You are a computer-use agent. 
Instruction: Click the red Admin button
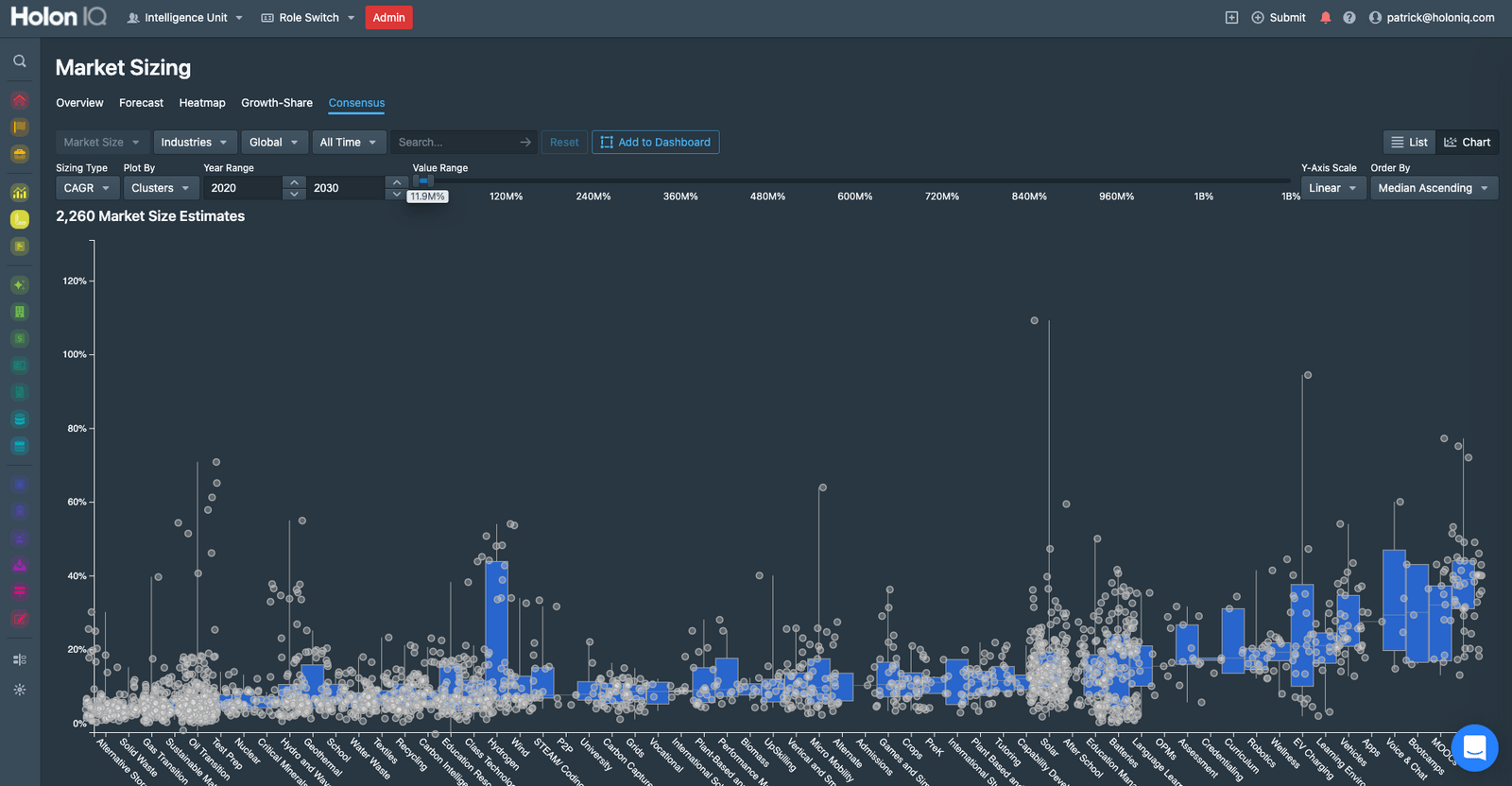click(388, 18)
